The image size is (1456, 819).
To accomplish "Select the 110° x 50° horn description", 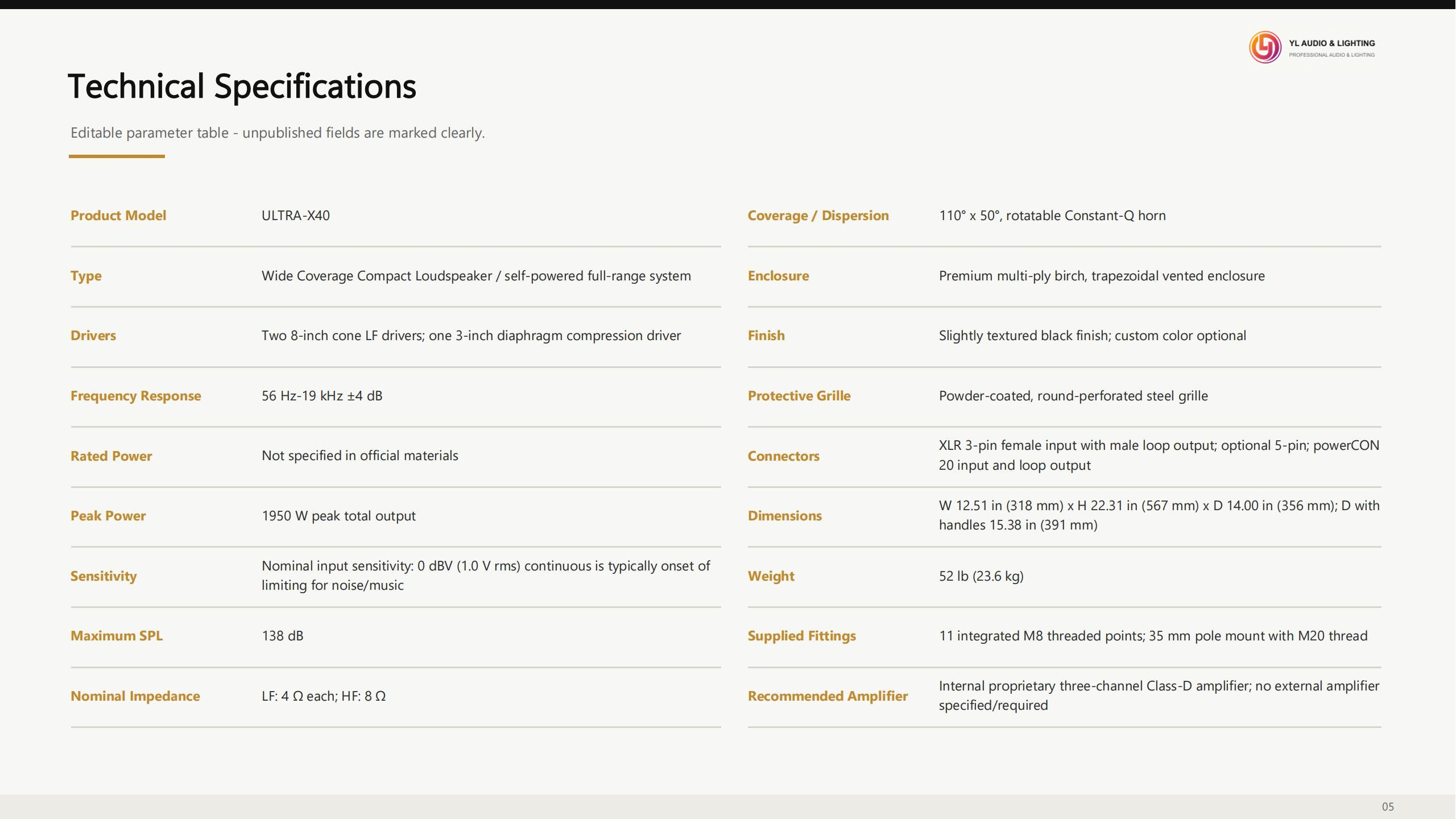I will click(1052, 216).
